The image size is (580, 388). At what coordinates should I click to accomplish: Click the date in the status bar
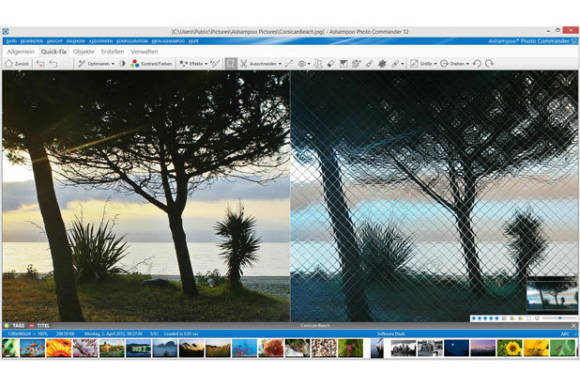pos(113,334)
